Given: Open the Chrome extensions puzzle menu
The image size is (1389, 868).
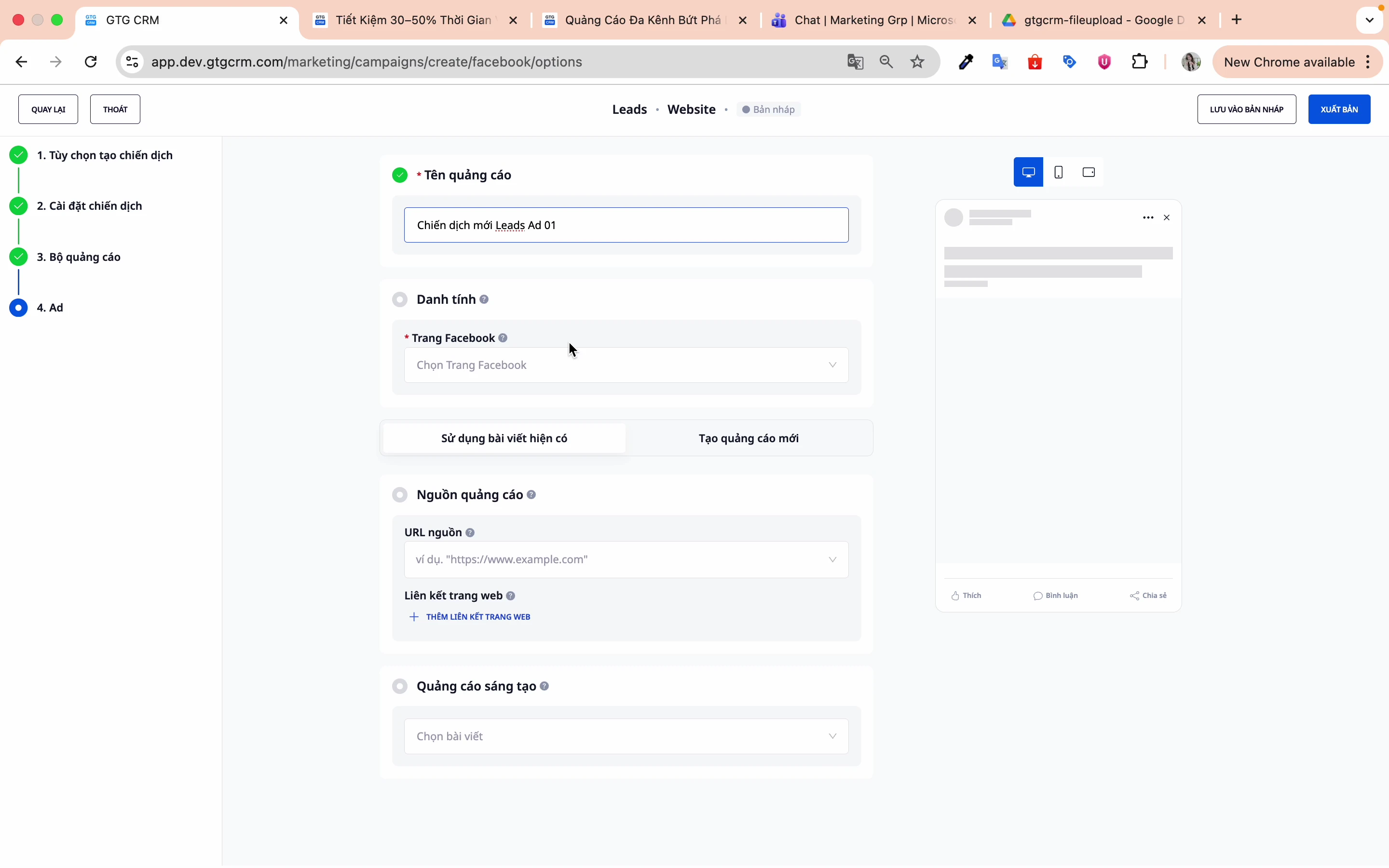Looking at the screenshot, I should [1140, 61].
